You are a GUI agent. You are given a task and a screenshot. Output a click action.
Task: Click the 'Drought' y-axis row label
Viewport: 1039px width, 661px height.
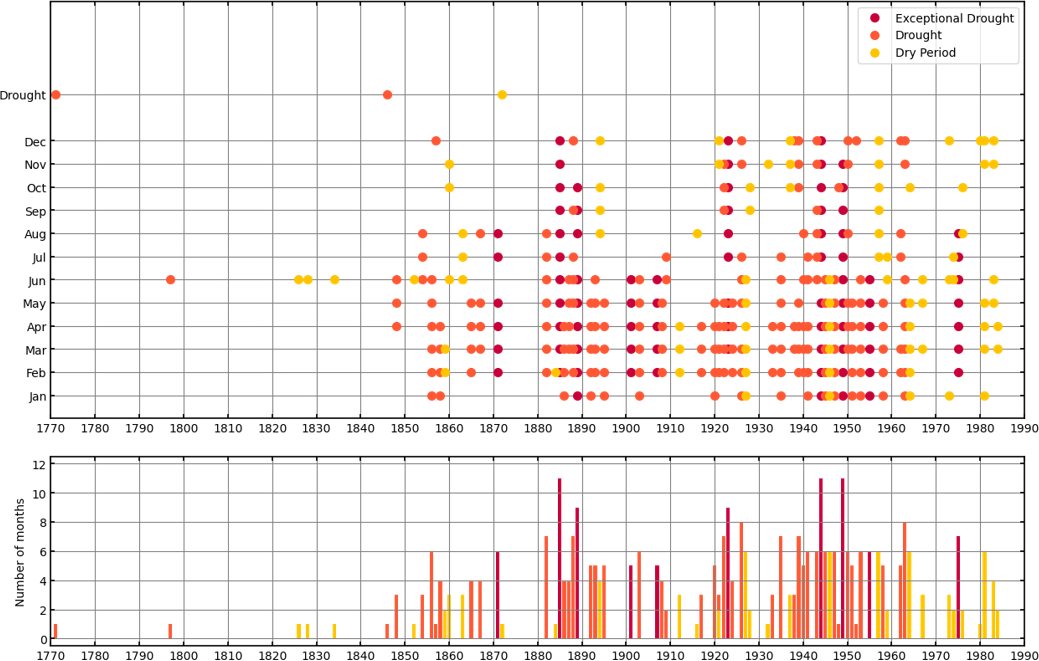[23, 95]
